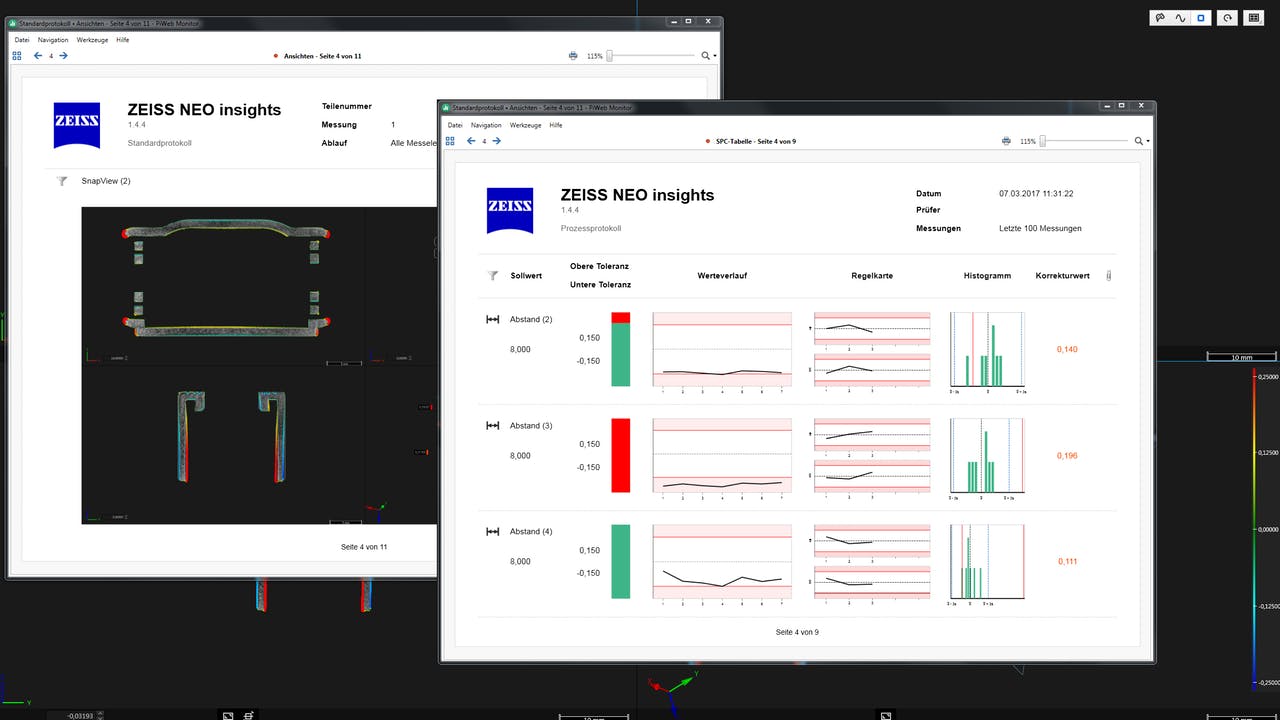The image size is (1280, 720).
Task: Go to next page in SPC-Tabelle window
Action: (x=497, y=141)
